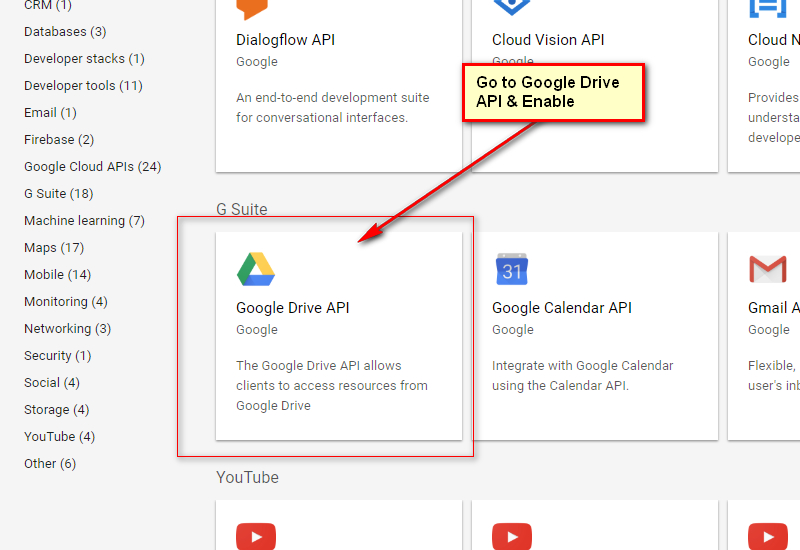The image size is (800, 550).
Task: Click the Gmail envelope icon
Action: 768,269
